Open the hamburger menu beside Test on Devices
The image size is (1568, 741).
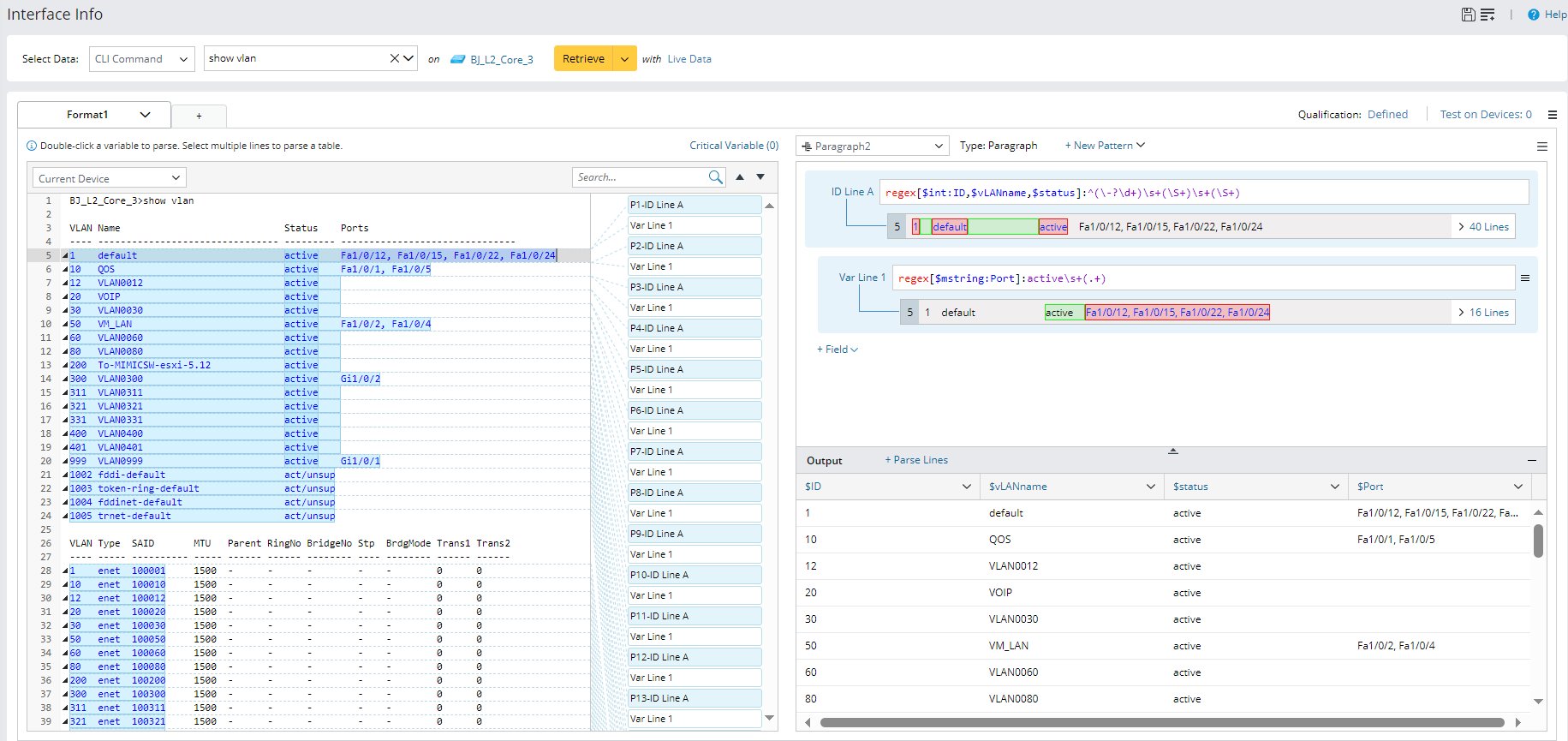[1552, 115]
